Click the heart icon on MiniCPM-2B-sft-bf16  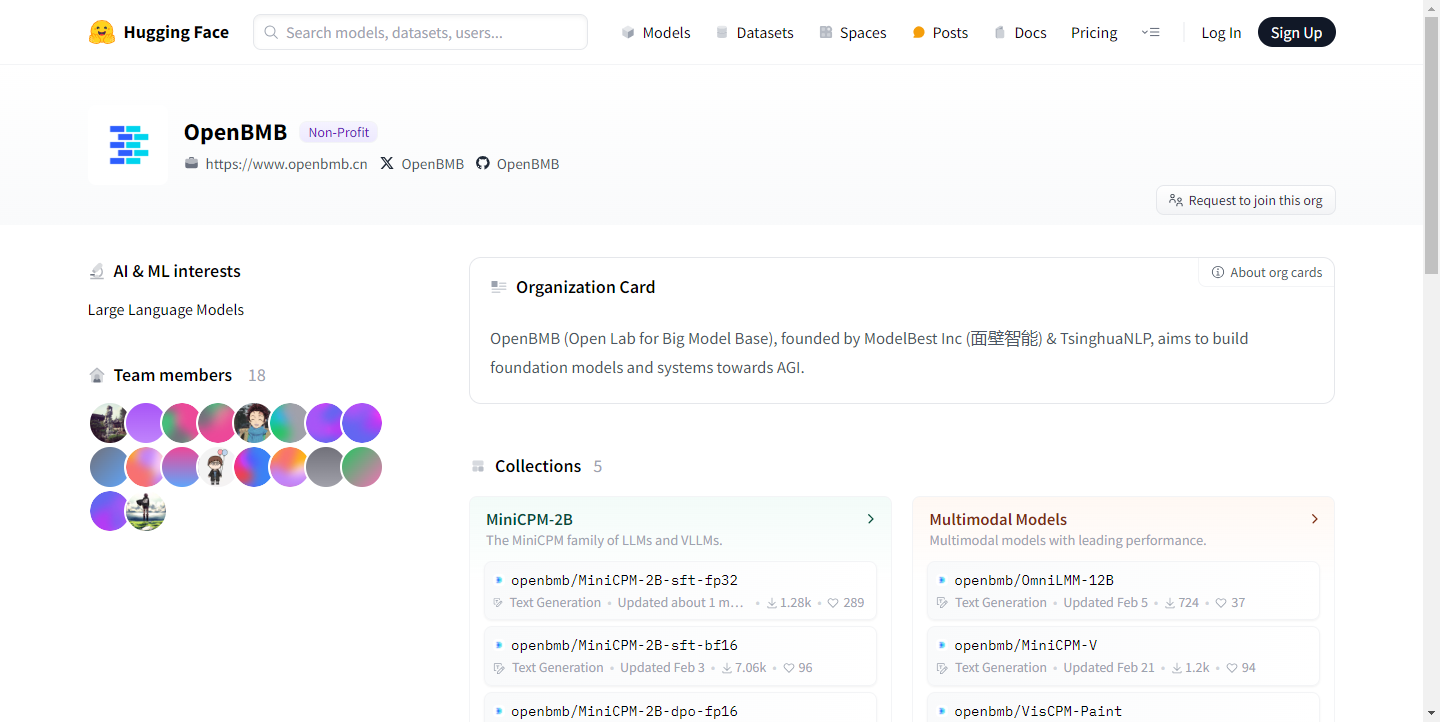coord(788,668)
